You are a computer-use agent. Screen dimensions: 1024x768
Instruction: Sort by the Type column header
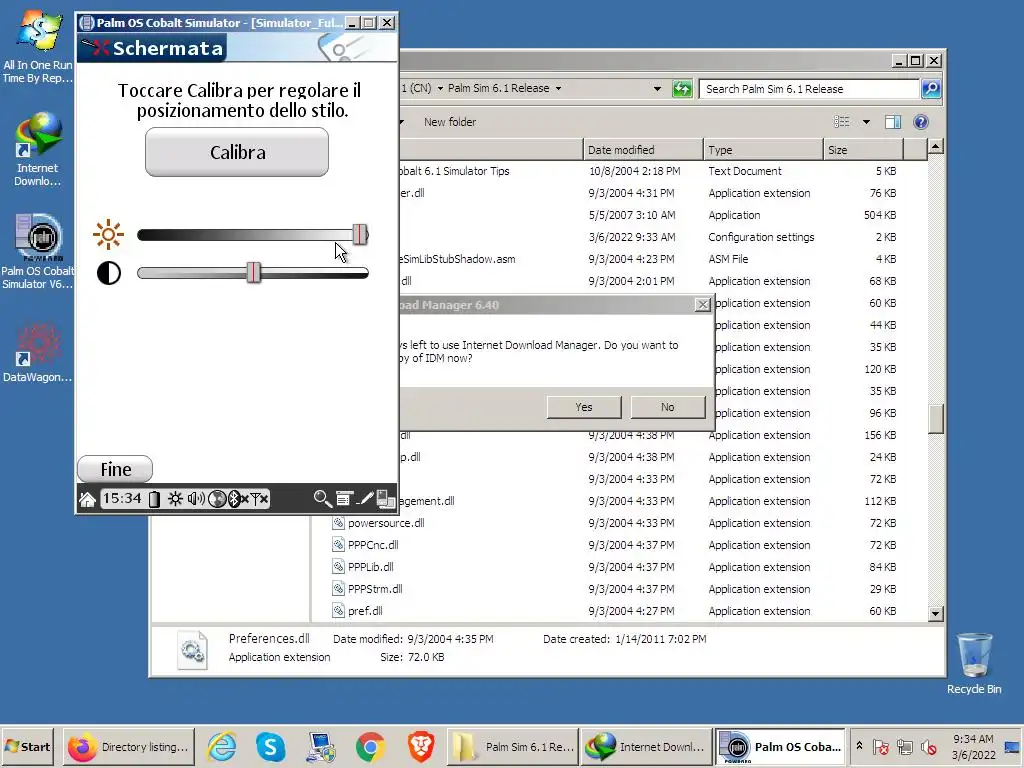763,150
